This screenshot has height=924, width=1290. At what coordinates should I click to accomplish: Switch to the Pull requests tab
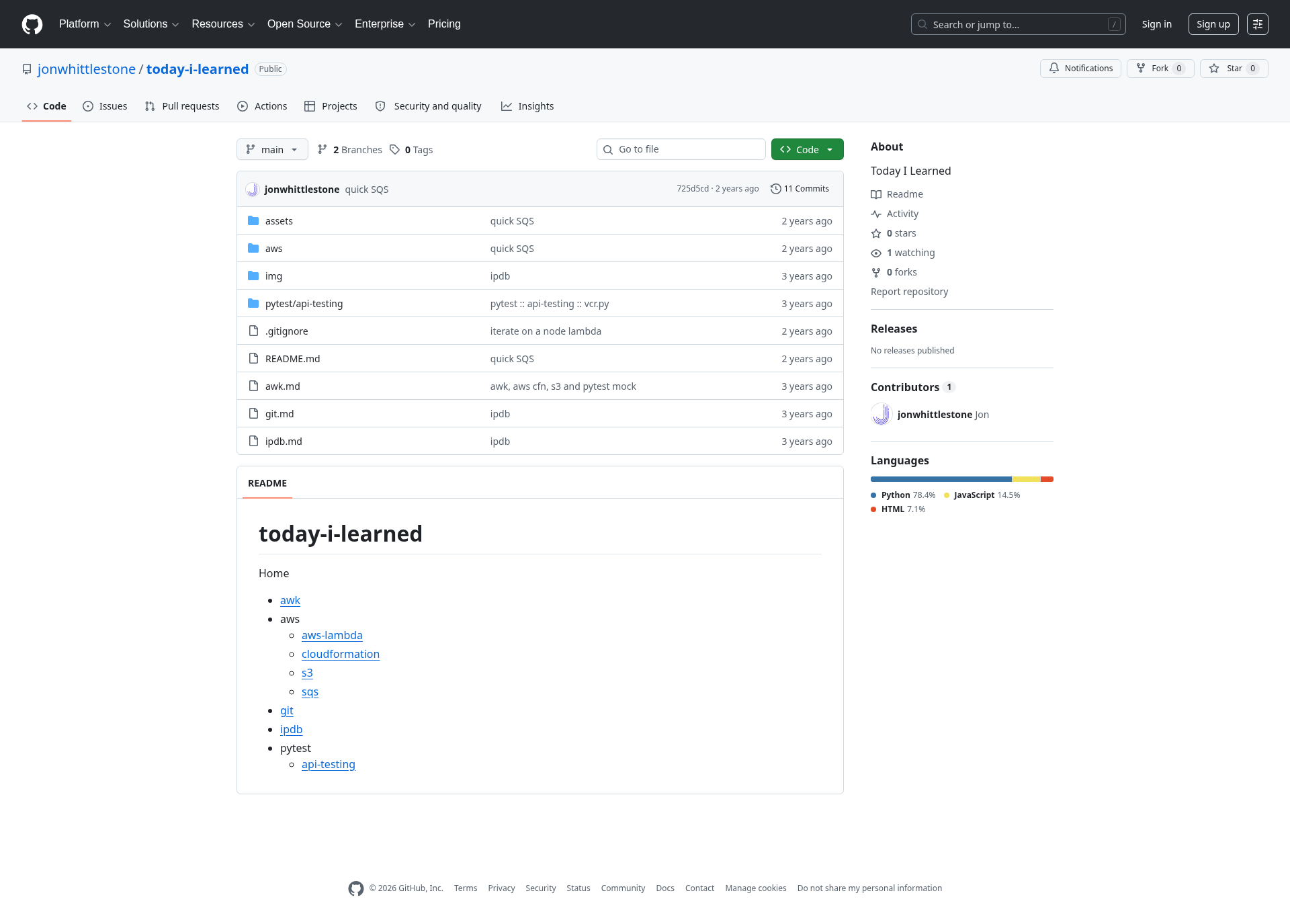[182, 106]
